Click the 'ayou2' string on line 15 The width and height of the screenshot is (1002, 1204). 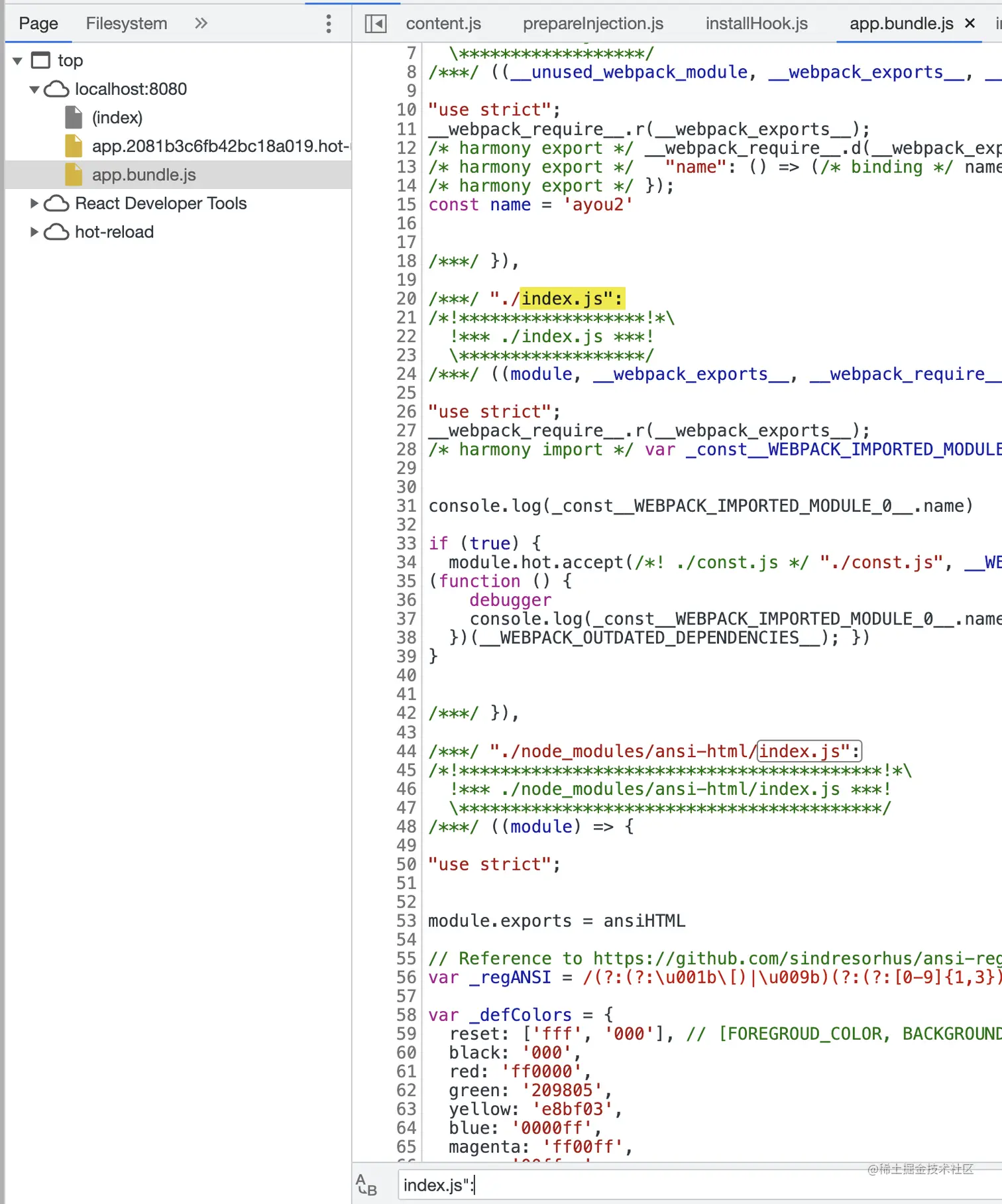(x=598, y=204)
